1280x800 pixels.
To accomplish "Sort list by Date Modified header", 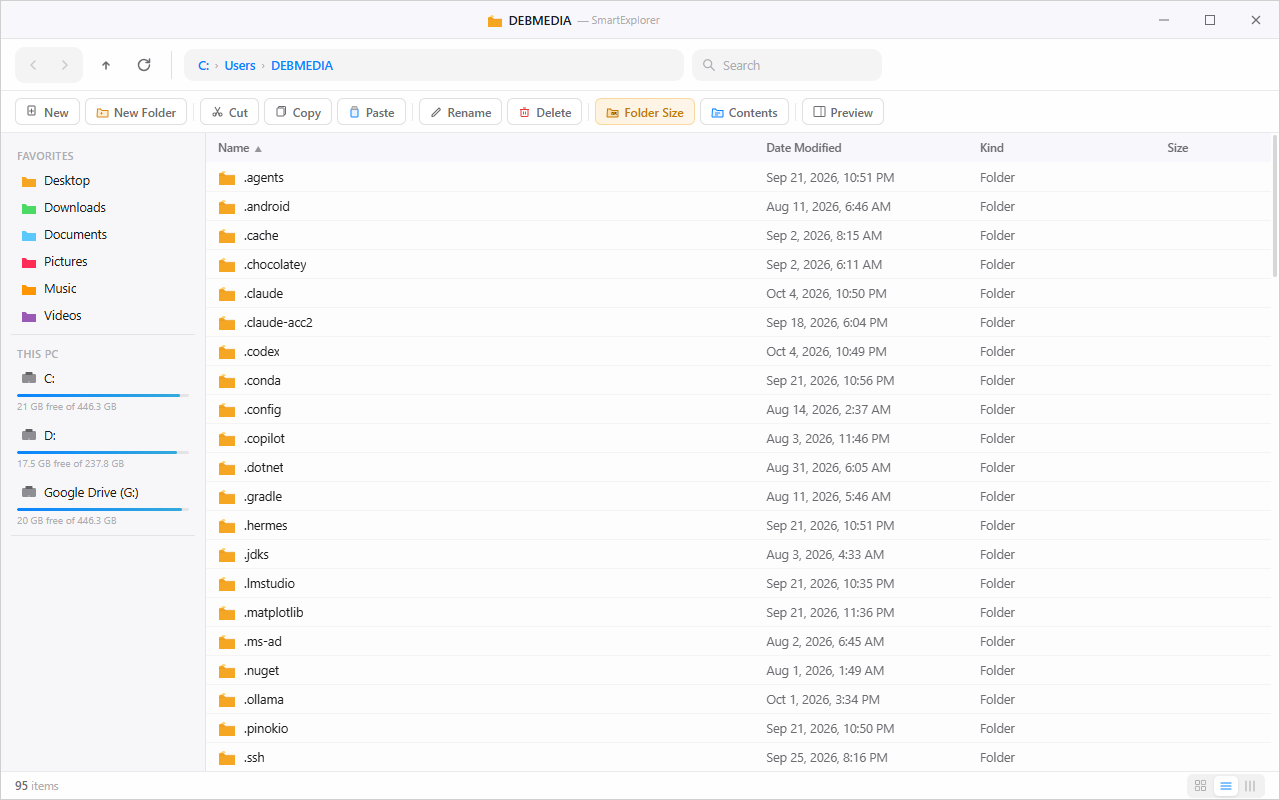I will tap(804, 148).
